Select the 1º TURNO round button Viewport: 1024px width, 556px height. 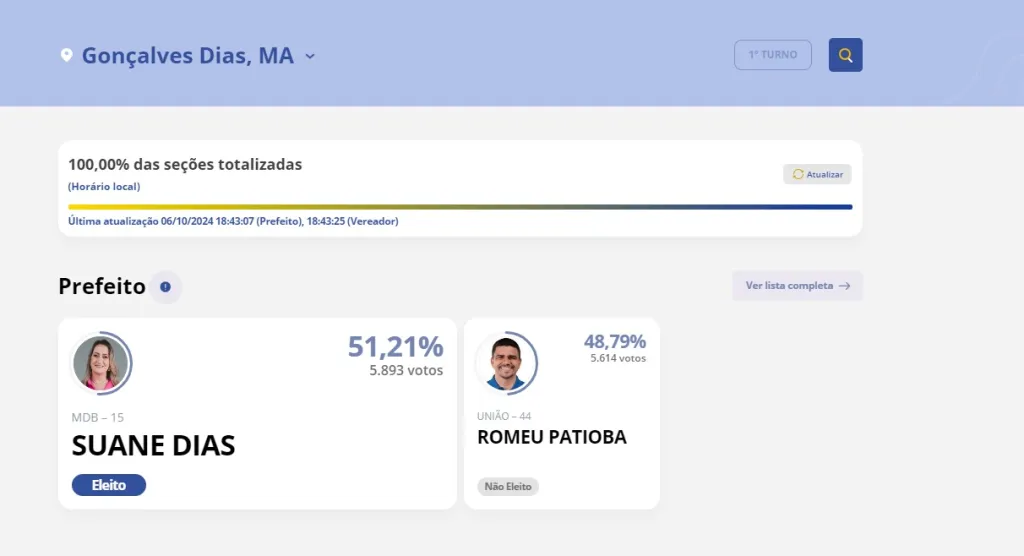coord(772,55)
